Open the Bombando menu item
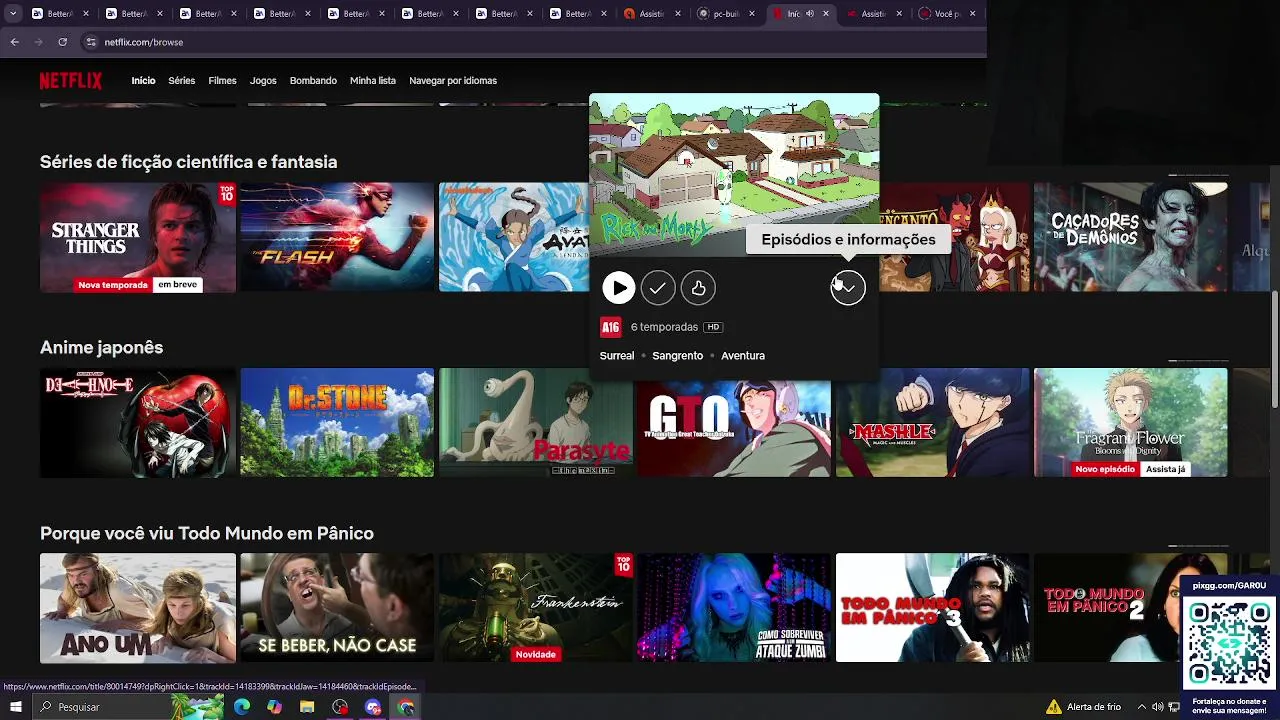The height and width of the screenshot is (720, 1280). tap(313, 81)
